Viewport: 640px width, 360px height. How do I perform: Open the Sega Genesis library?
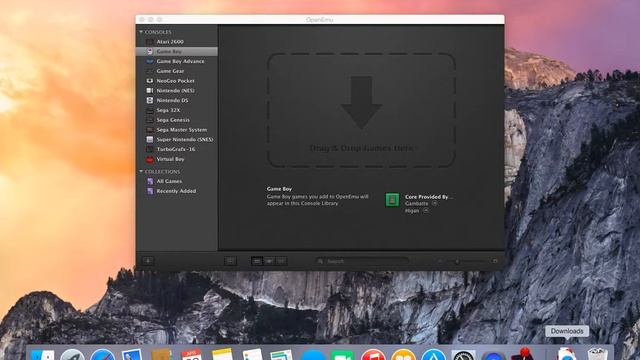(176, 120)
